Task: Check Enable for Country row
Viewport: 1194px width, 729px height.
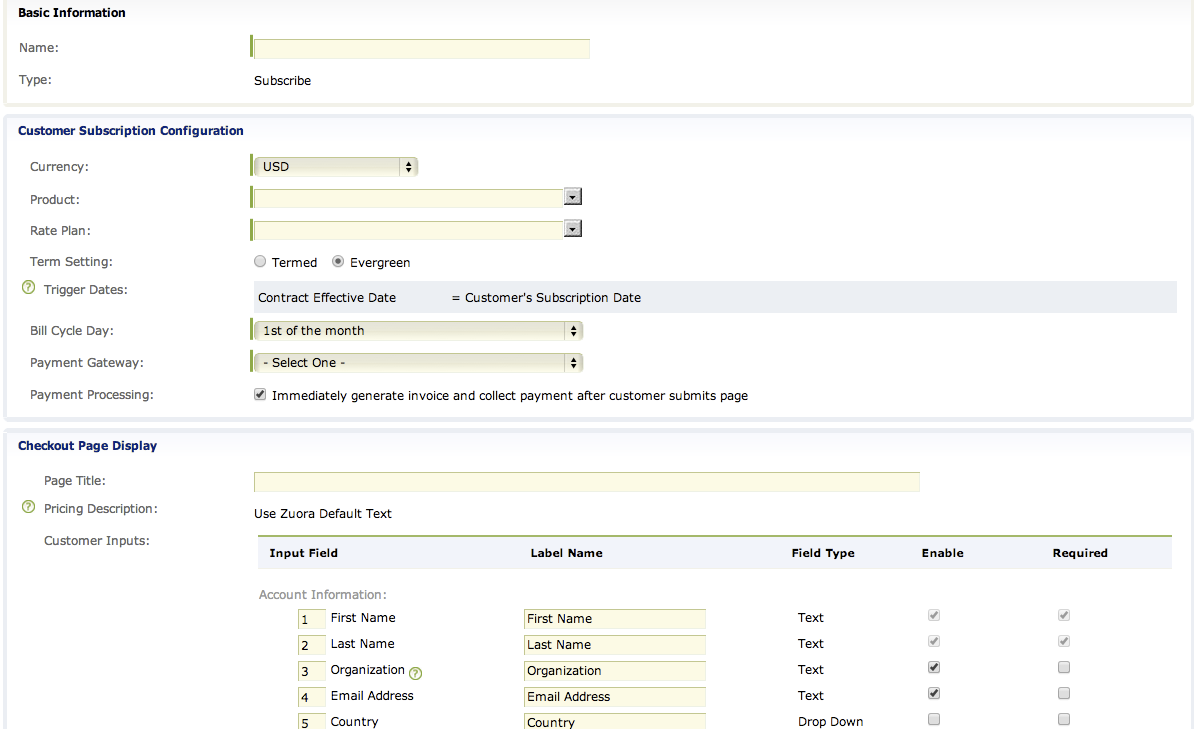Action: click(934, 719)
